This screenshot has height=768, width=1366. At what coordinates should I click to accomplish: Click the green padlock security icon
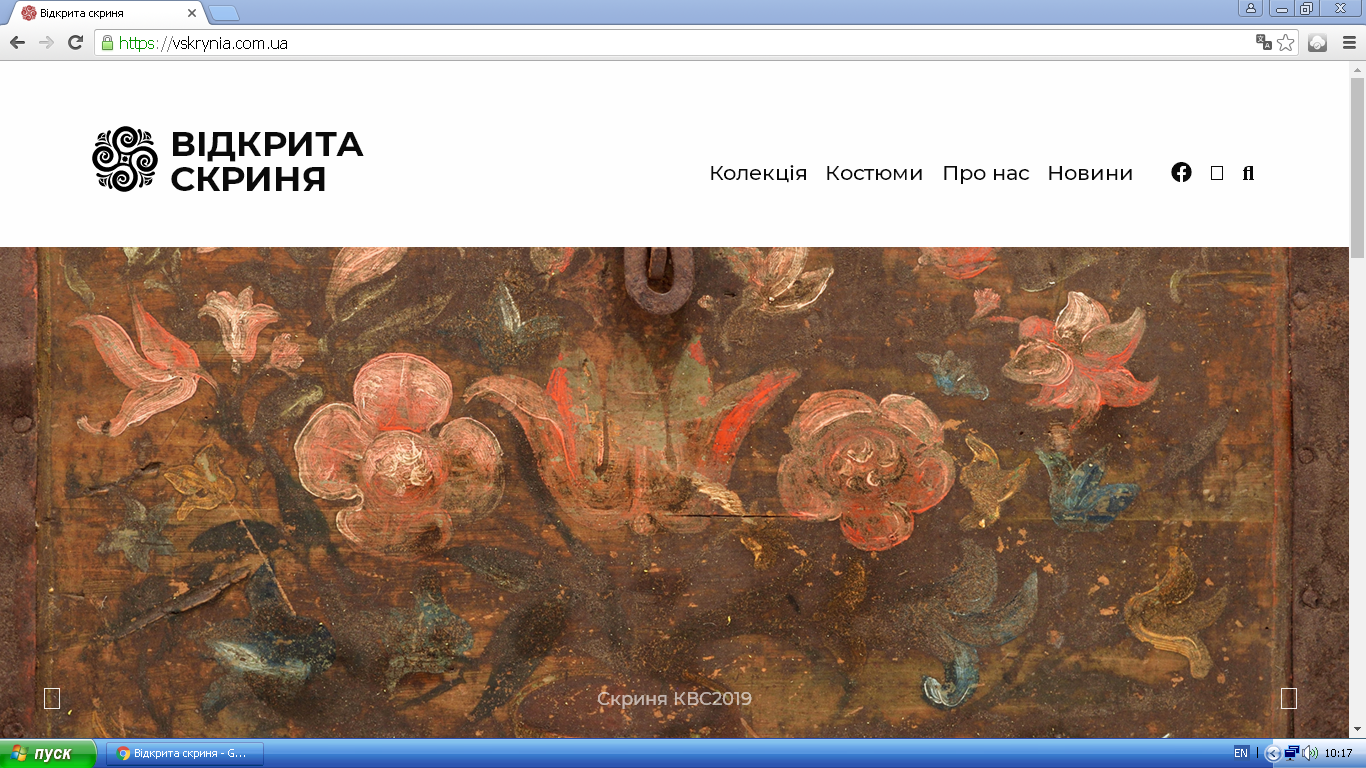click(107, 43)
